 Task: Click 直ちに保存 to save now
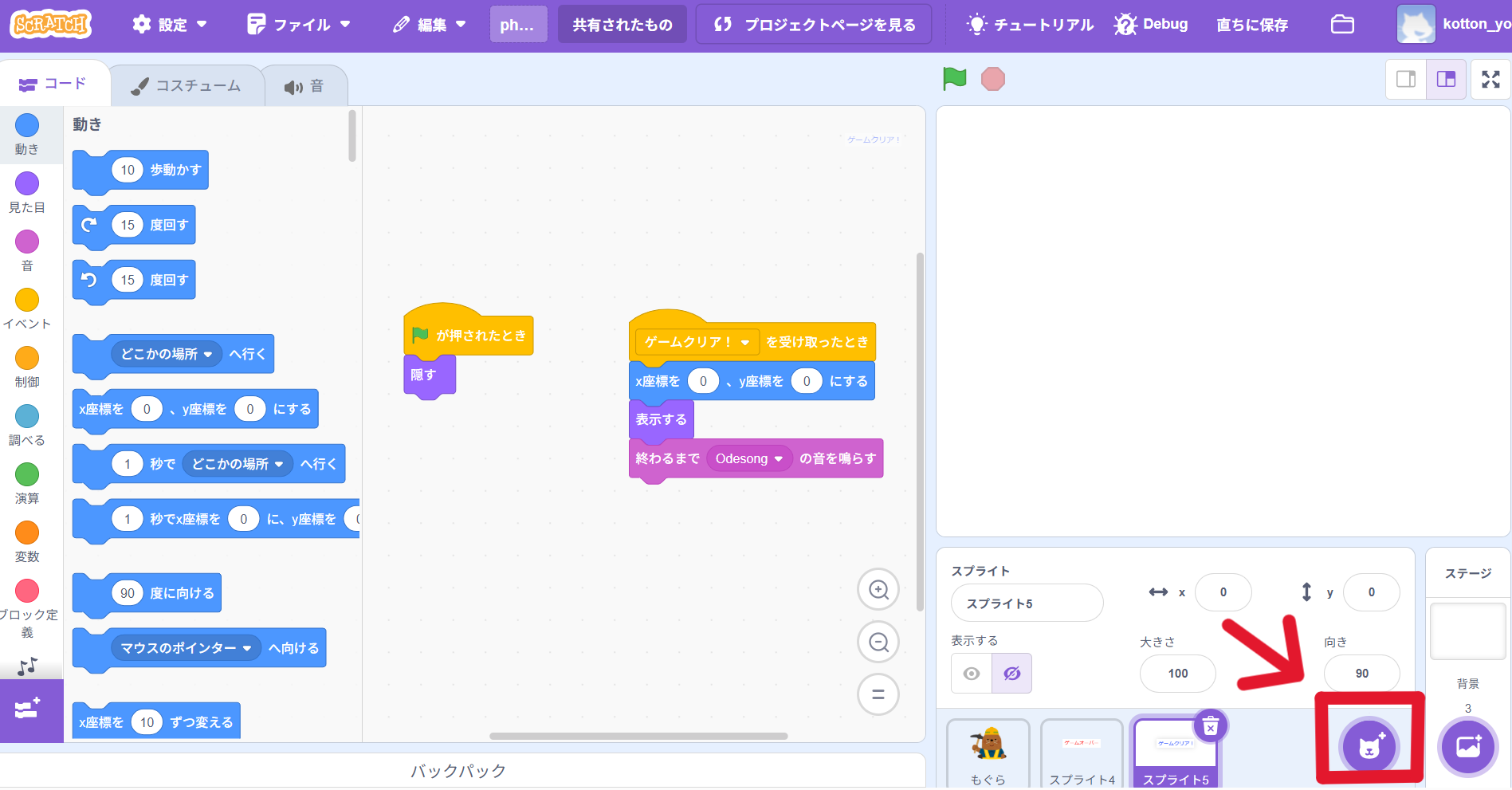point(1251,25)
